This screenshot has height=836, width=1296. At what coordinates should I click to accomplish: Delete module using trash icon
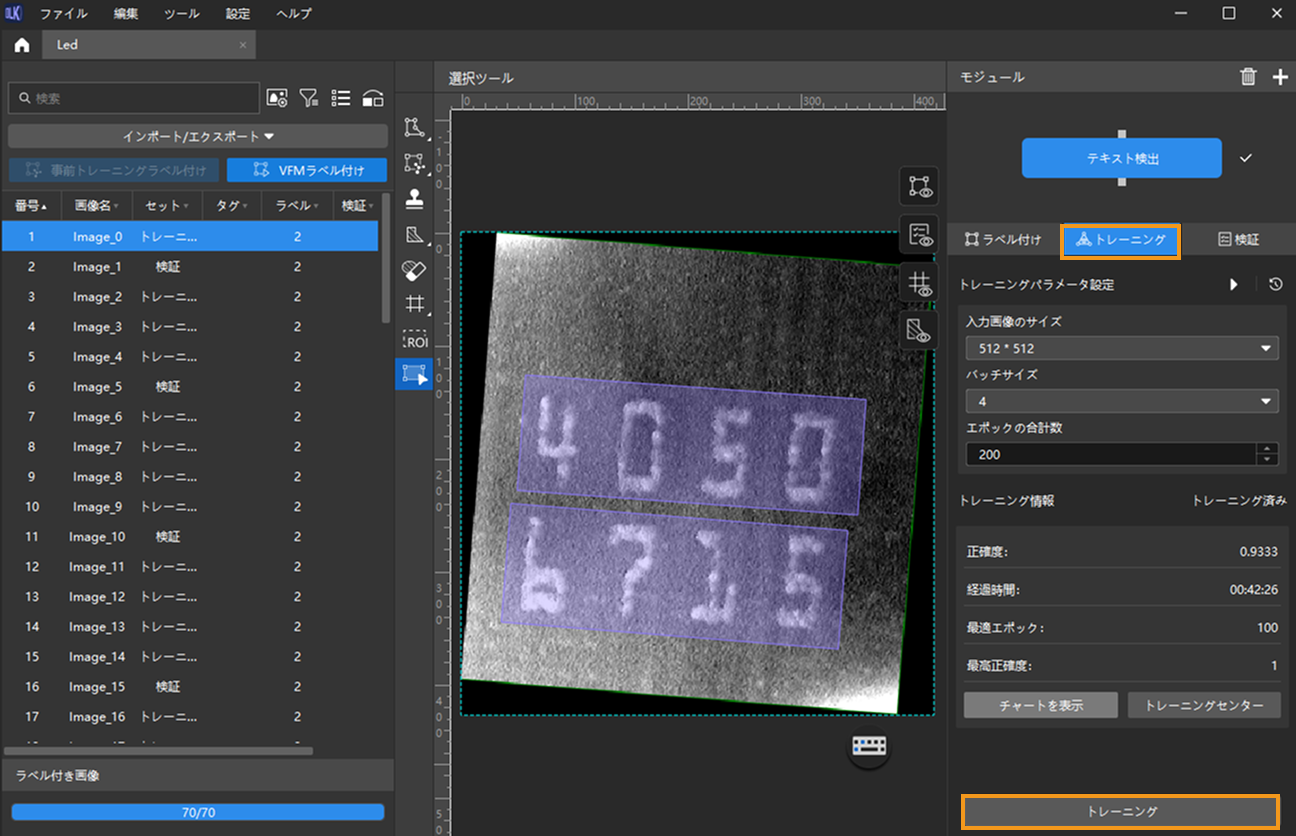click(x=1248, y=77)
